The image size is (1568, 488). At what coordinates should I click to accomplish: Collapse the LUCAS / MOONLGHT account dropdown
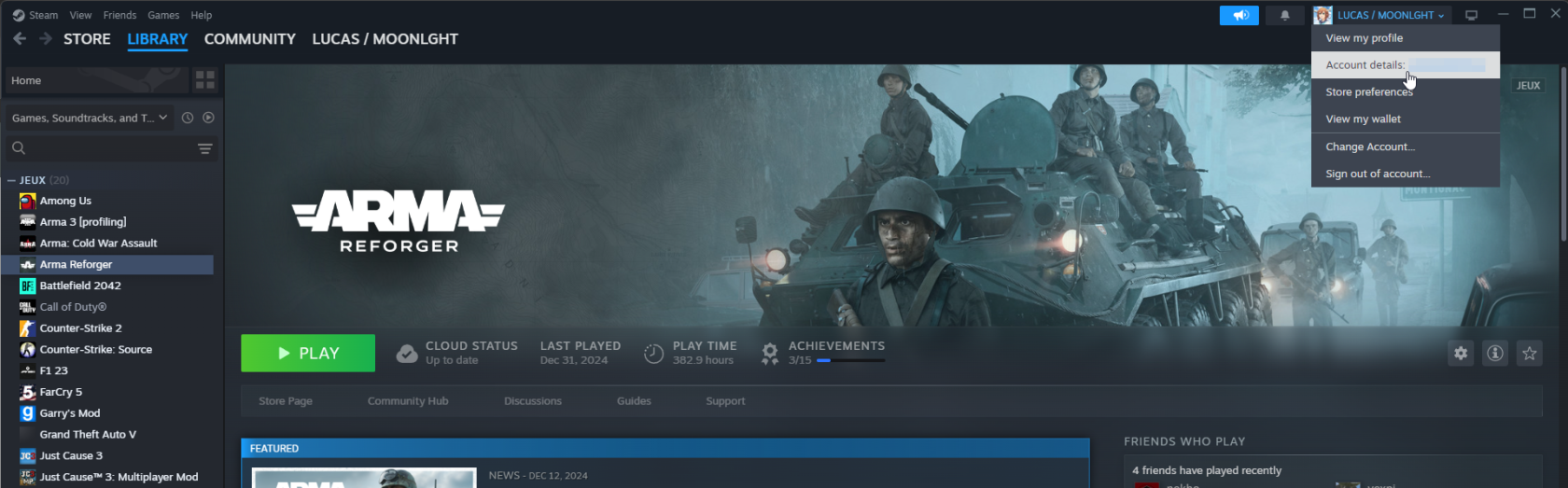tap(1380, 15)
